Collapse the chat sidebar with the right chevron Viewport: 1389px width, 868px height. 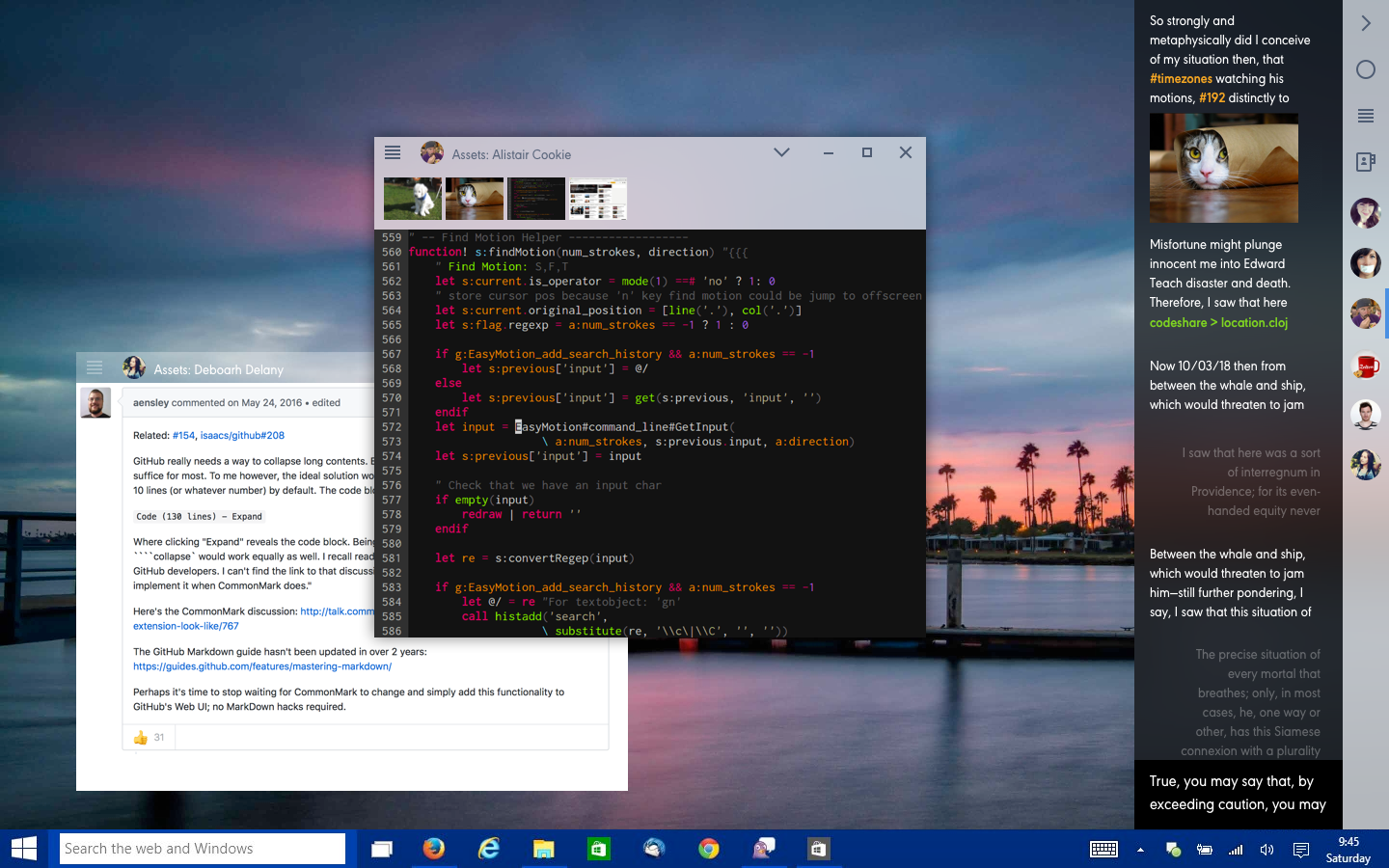(x=1366, y=23)
